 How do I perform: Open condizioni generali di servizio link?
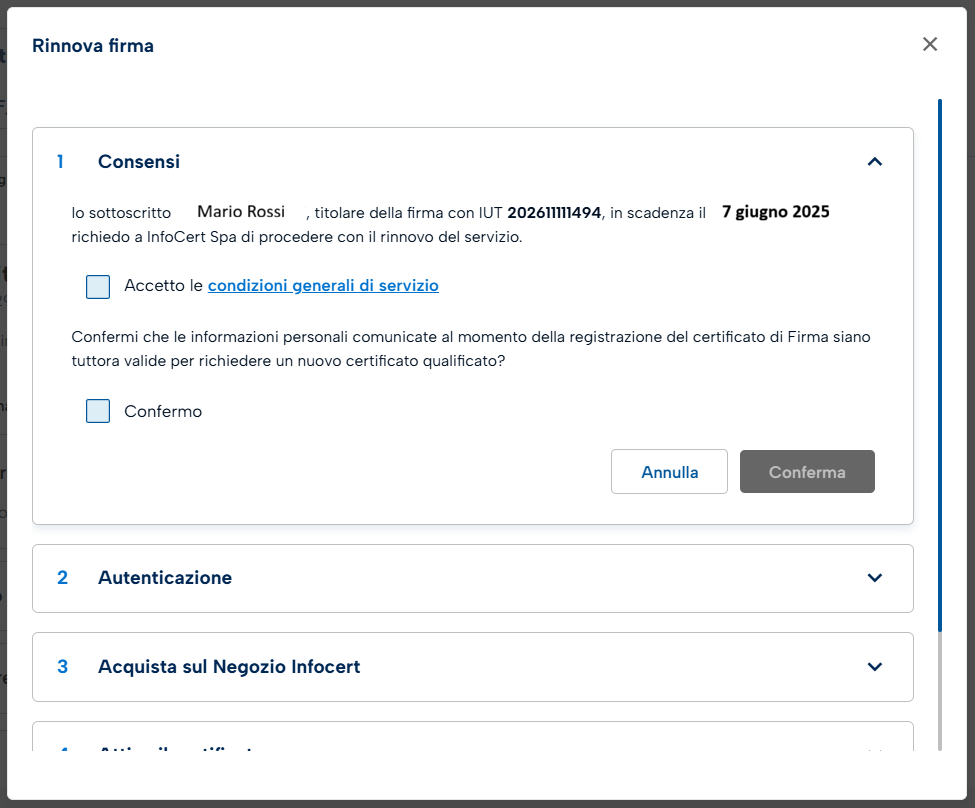tap(323, 286)
